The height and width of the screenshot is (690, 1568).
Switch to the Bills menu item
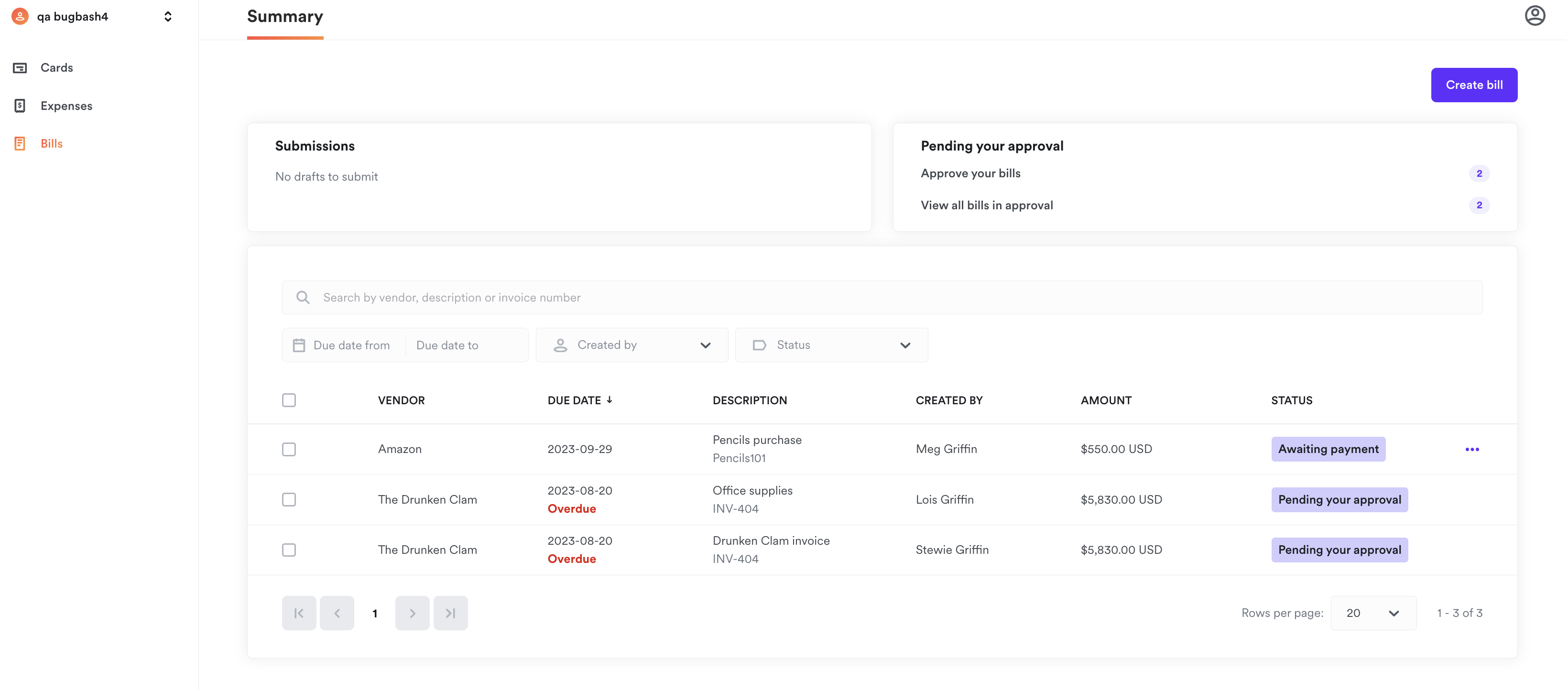[x=51, y=144]
